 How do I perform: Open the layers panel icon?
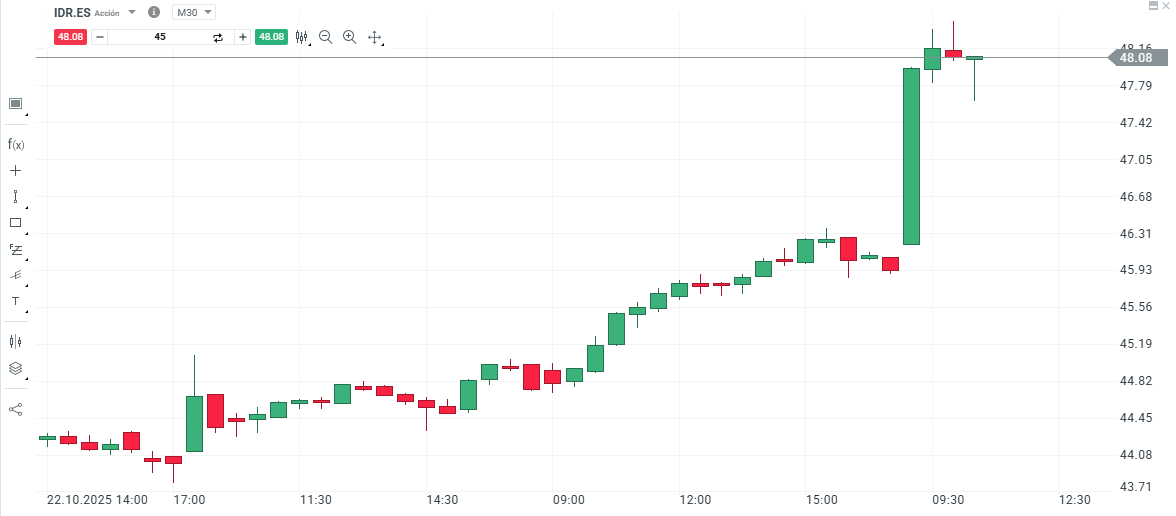(x=15, y=368)
